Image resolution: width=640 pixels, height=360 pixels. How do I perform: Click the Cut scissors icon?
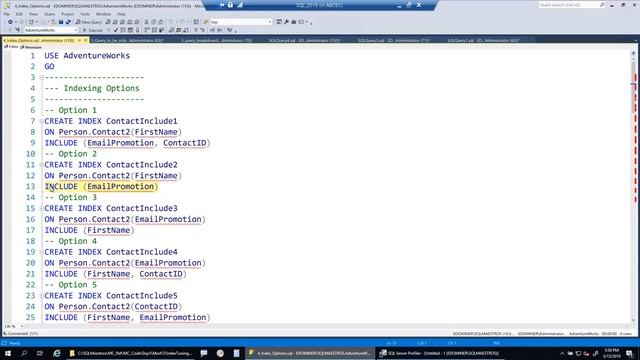point(146,22)
